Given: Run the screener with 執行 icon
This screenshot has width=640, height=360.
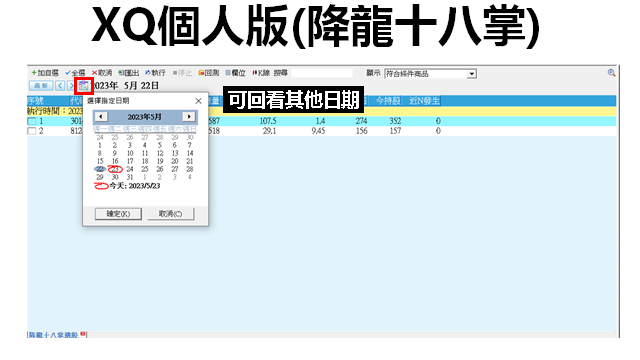Looking at the screenshot, I should point(148,73).
